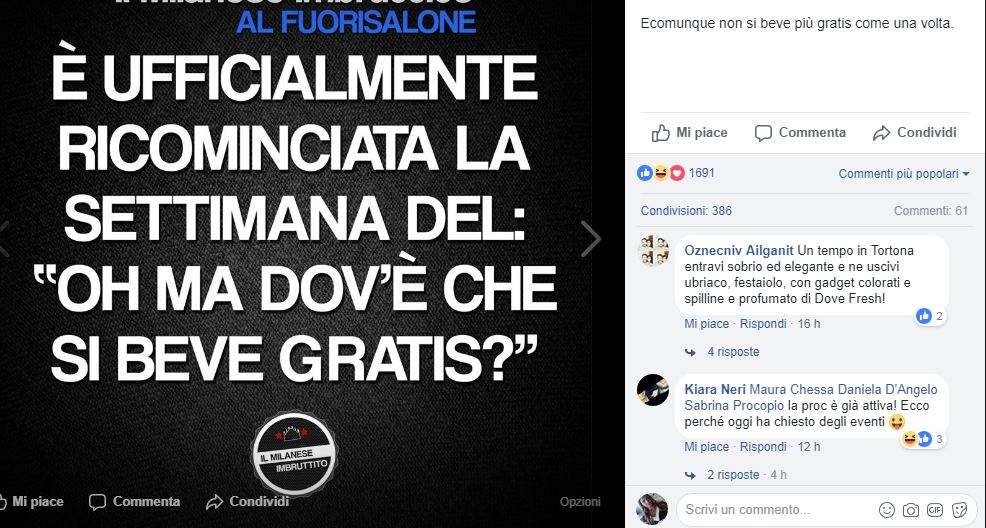Open emoji picker in comment box
This screenshot has width=986, height=528.
point(886,510)
